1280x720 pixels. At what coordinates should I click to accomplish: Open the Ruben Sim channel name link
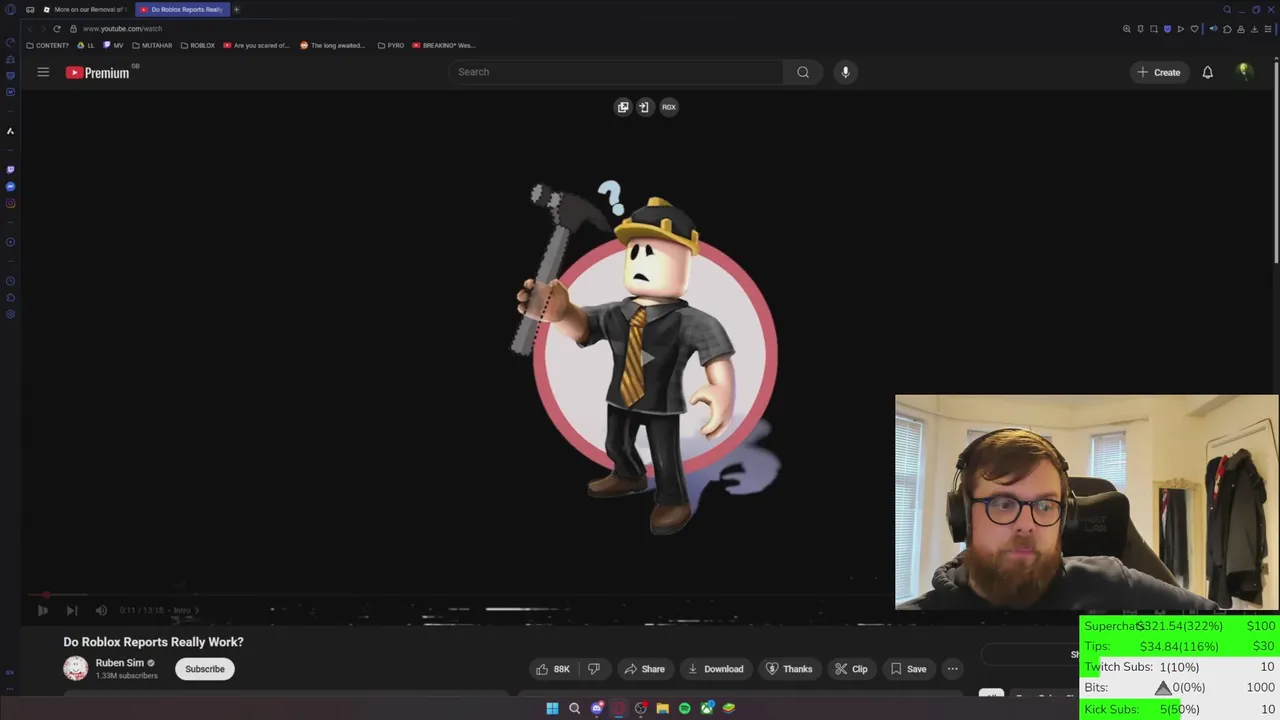click(120, 663)
